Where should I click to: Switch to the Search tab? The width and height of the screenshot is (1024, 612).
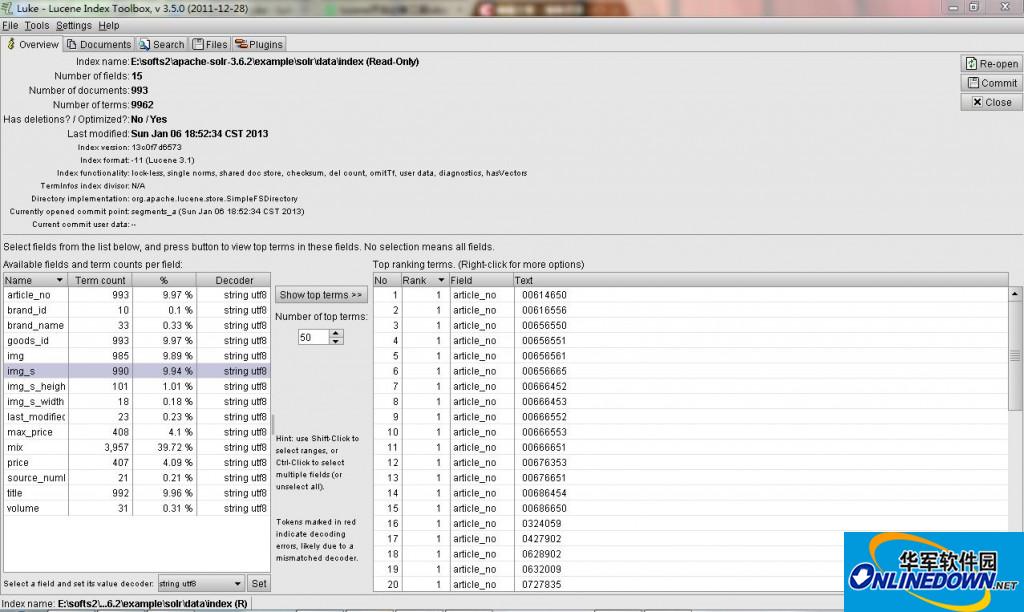[x=161, y=44]
